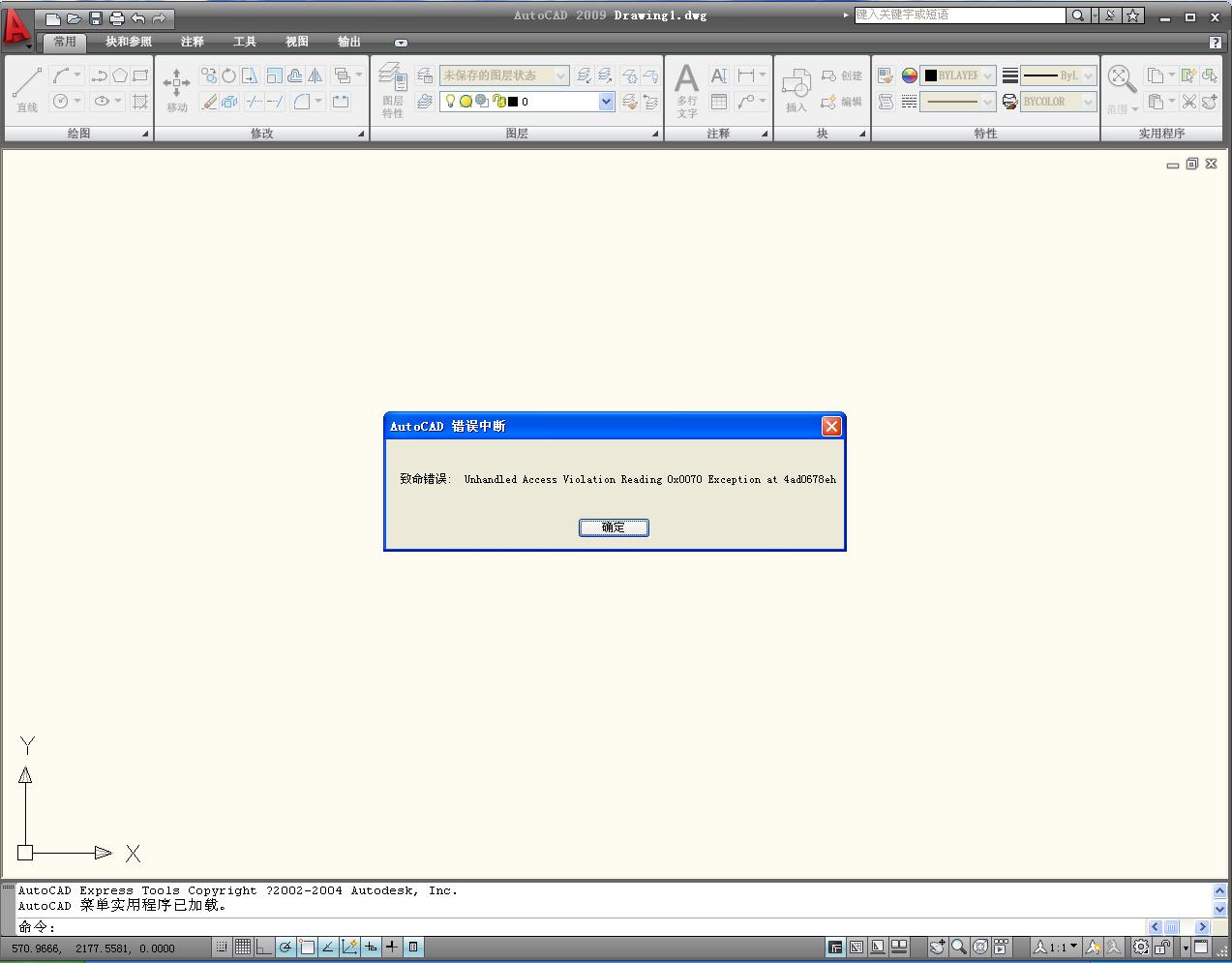The height and width of the screenshot is (963, 1232).
Task: Open the layer 0 dropdown list
Action: [607, 102]
